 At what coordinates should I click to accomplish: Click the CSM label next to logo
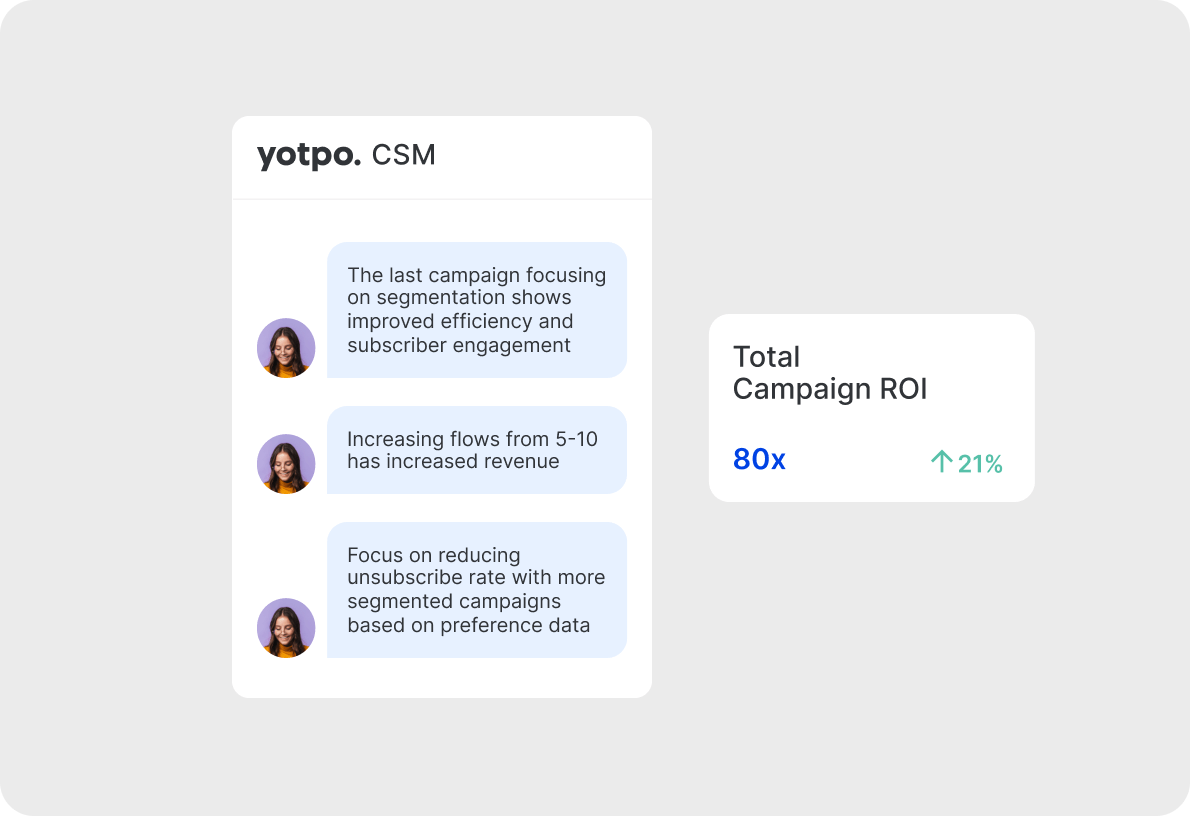[404, 155]
